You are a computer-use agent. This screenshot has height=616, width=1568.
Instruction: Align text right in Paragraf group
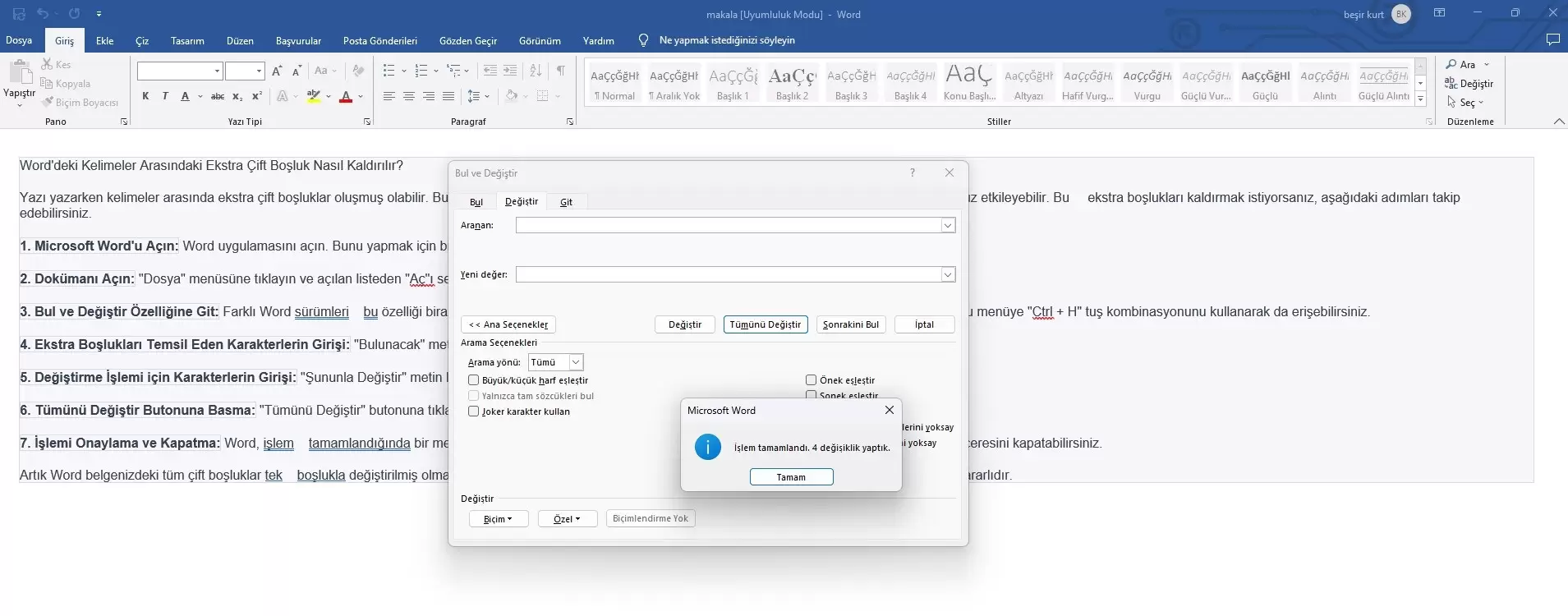[x=429, y=96]
